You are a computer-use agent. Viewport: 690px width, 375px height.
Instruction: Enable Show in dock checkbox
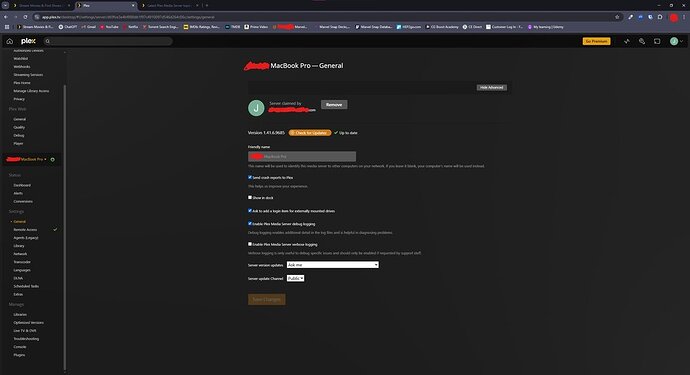(250, 197)
